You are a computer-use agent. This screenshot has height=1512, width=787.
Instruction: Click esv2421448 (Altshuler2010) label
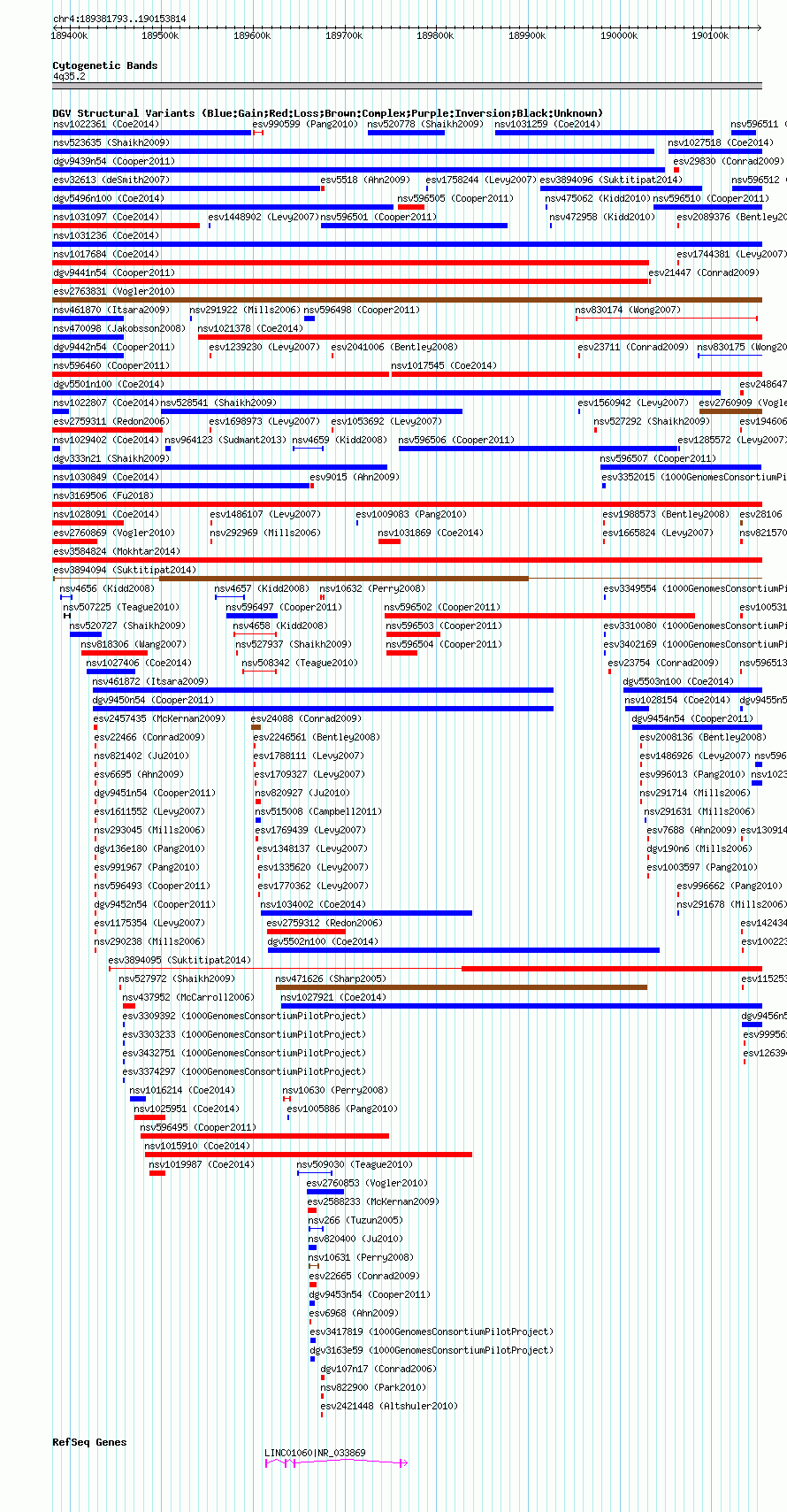pyautogui.click(x=389, y=1406)
